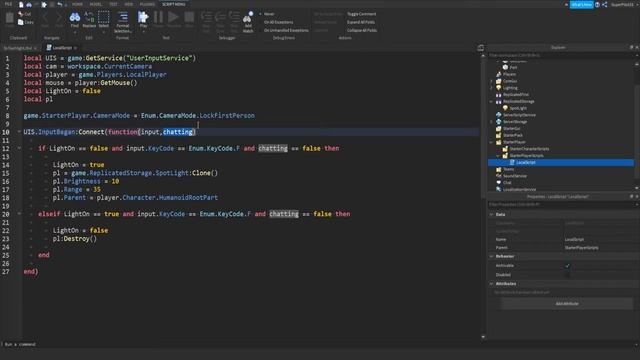Click the Copy icon in Clipboard group
Image resolution: width=640 pixels, height=360 pixels.
coord(21,22)
